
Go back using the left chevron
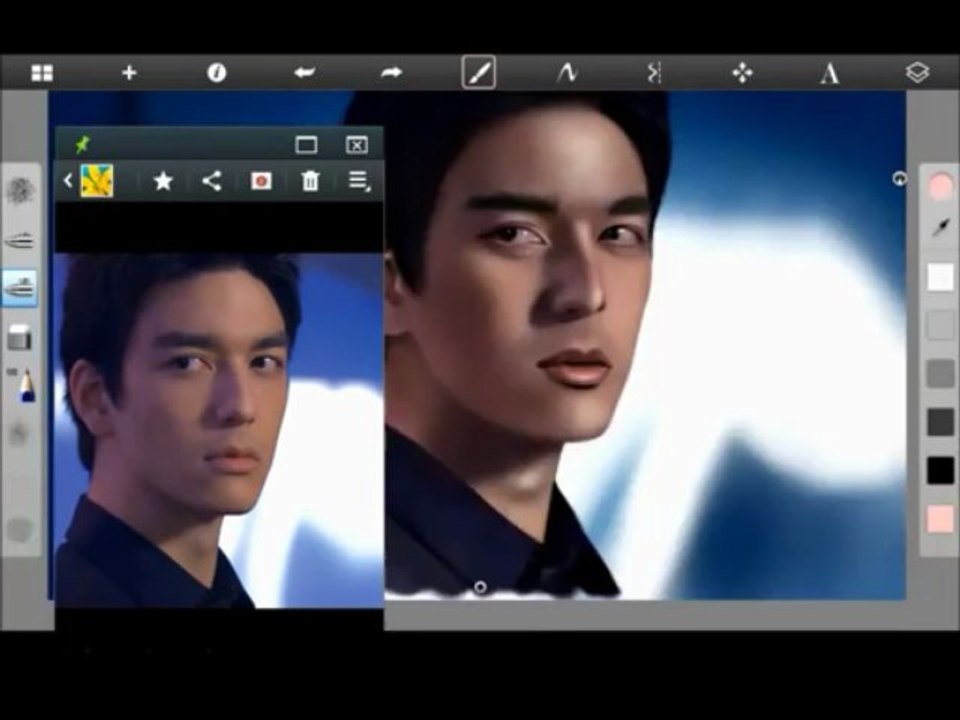(x=68, y=181)
